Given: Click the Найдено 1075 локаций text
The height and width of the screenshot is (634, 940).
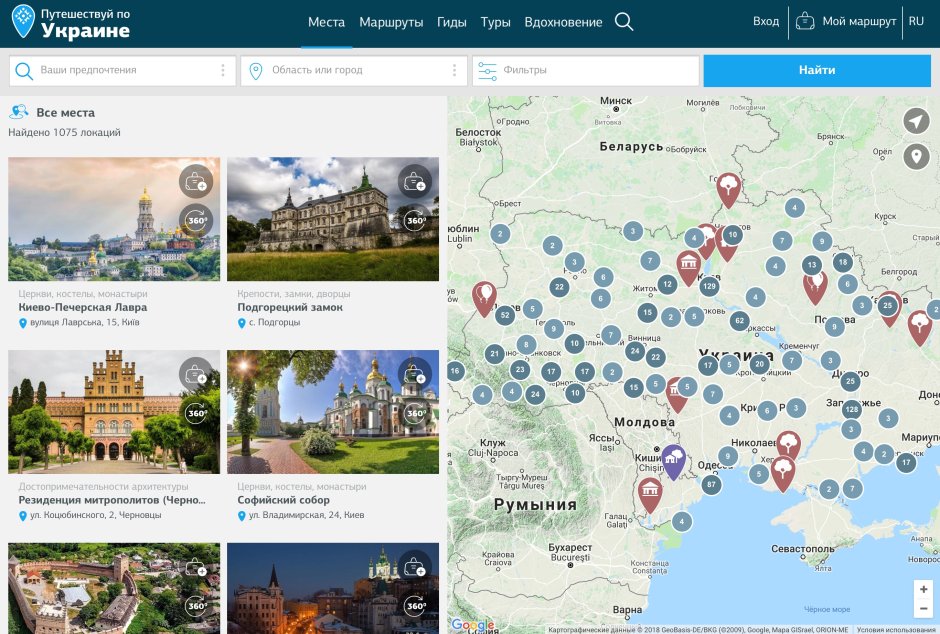Looking at the screenshot, I should [x=64, y=132].
